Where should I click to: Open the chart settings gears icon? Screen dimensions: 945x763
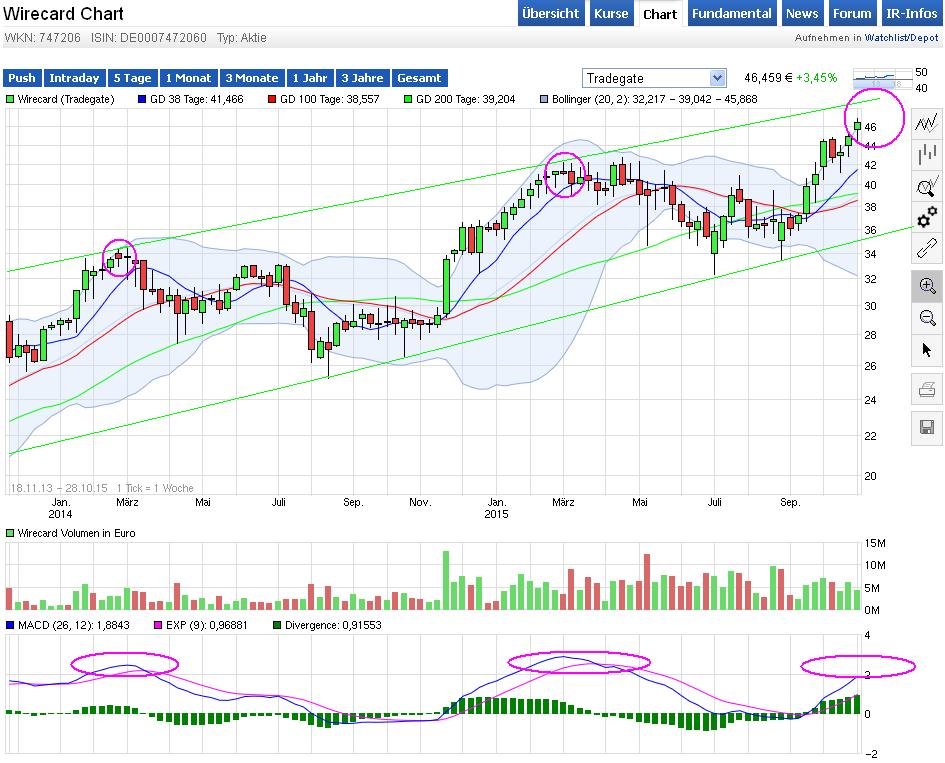tap(927, 217)
